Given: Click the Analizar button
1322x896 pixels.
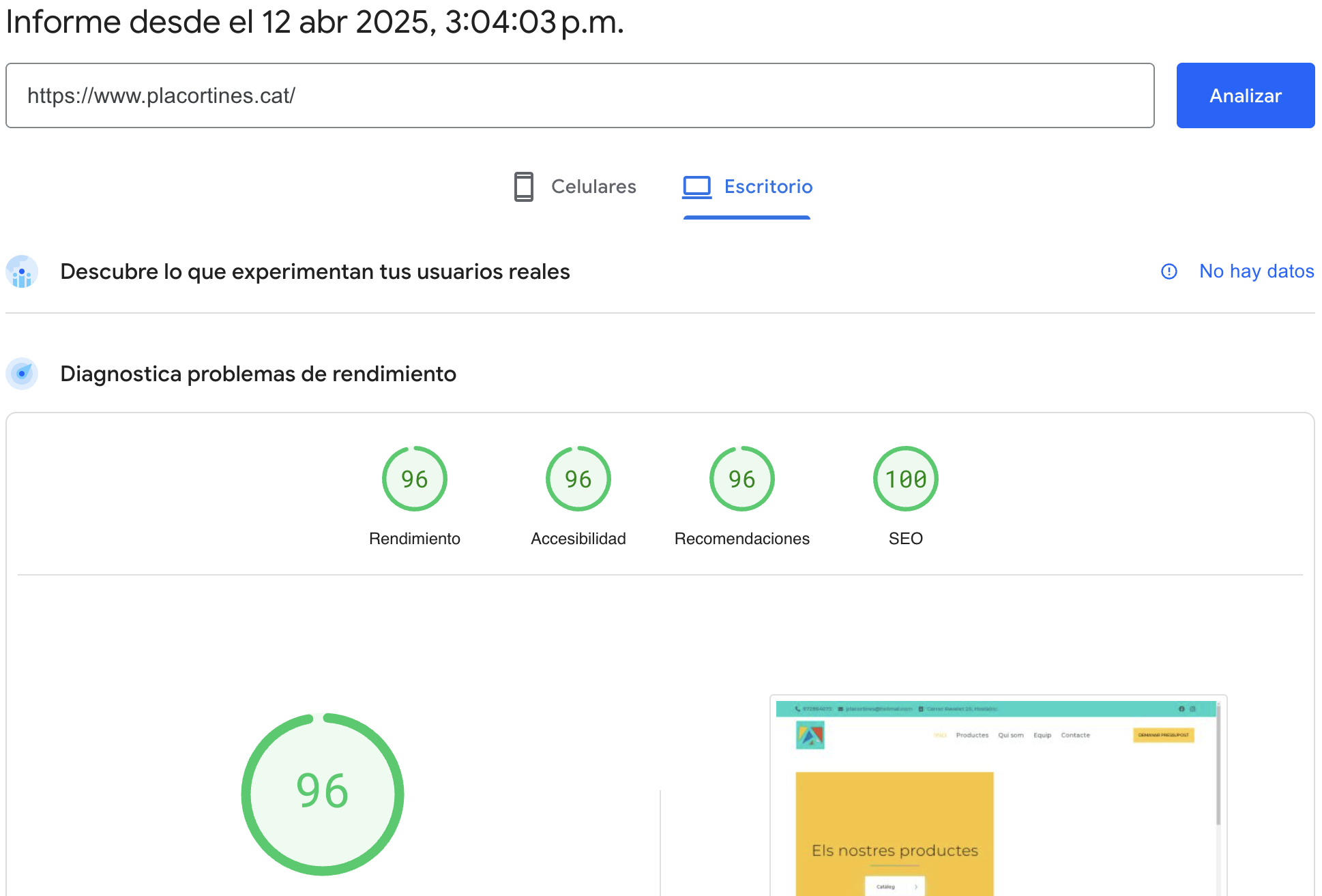Looking at the screenshot, I should (1245, 95).
